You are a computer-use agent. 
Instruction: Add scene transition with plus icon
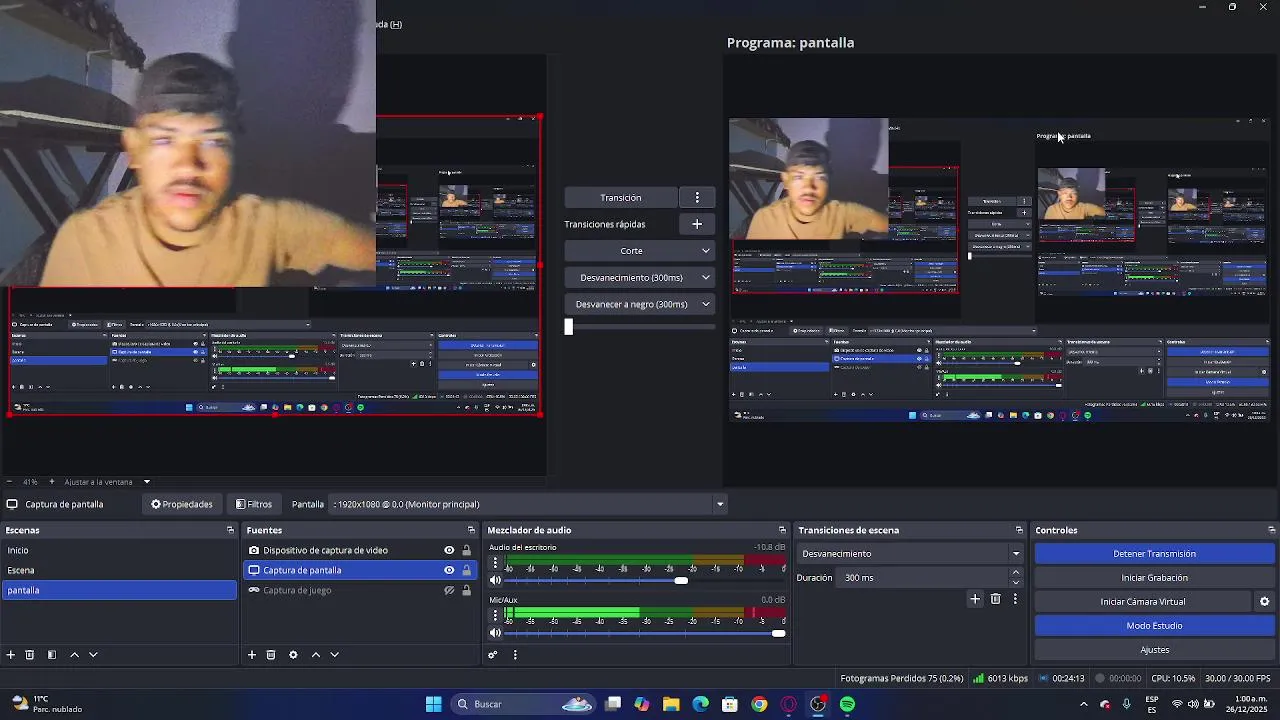point(975,599)
